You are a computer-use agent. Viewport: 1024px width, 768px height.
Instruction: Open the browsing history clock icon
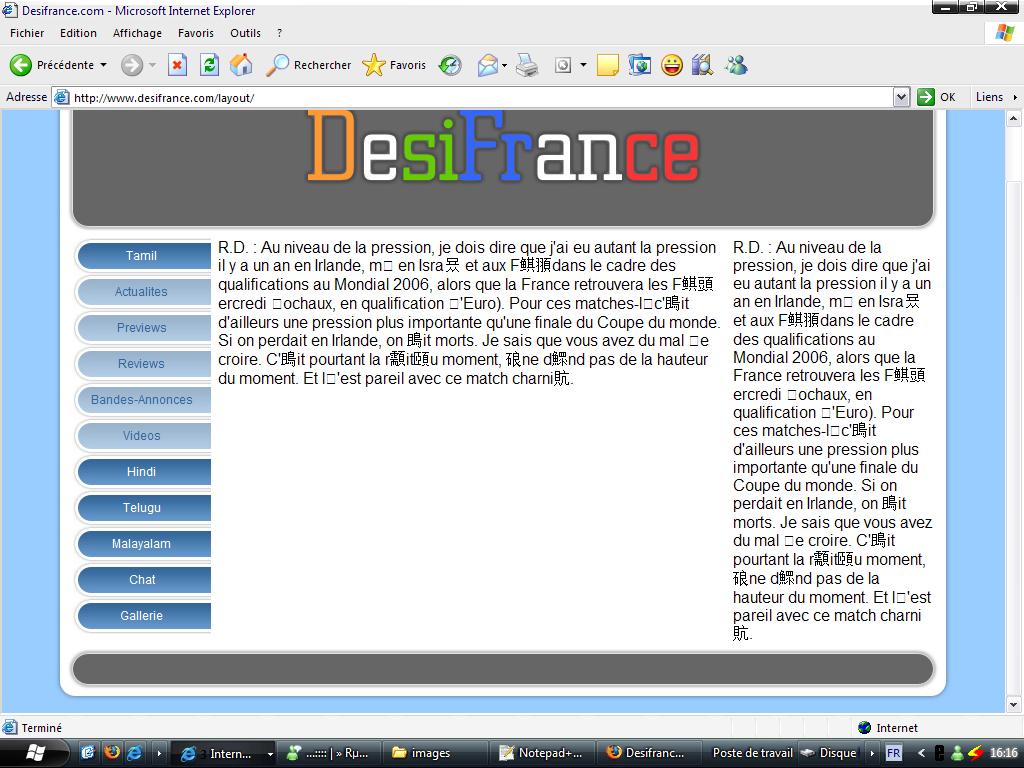449,65
